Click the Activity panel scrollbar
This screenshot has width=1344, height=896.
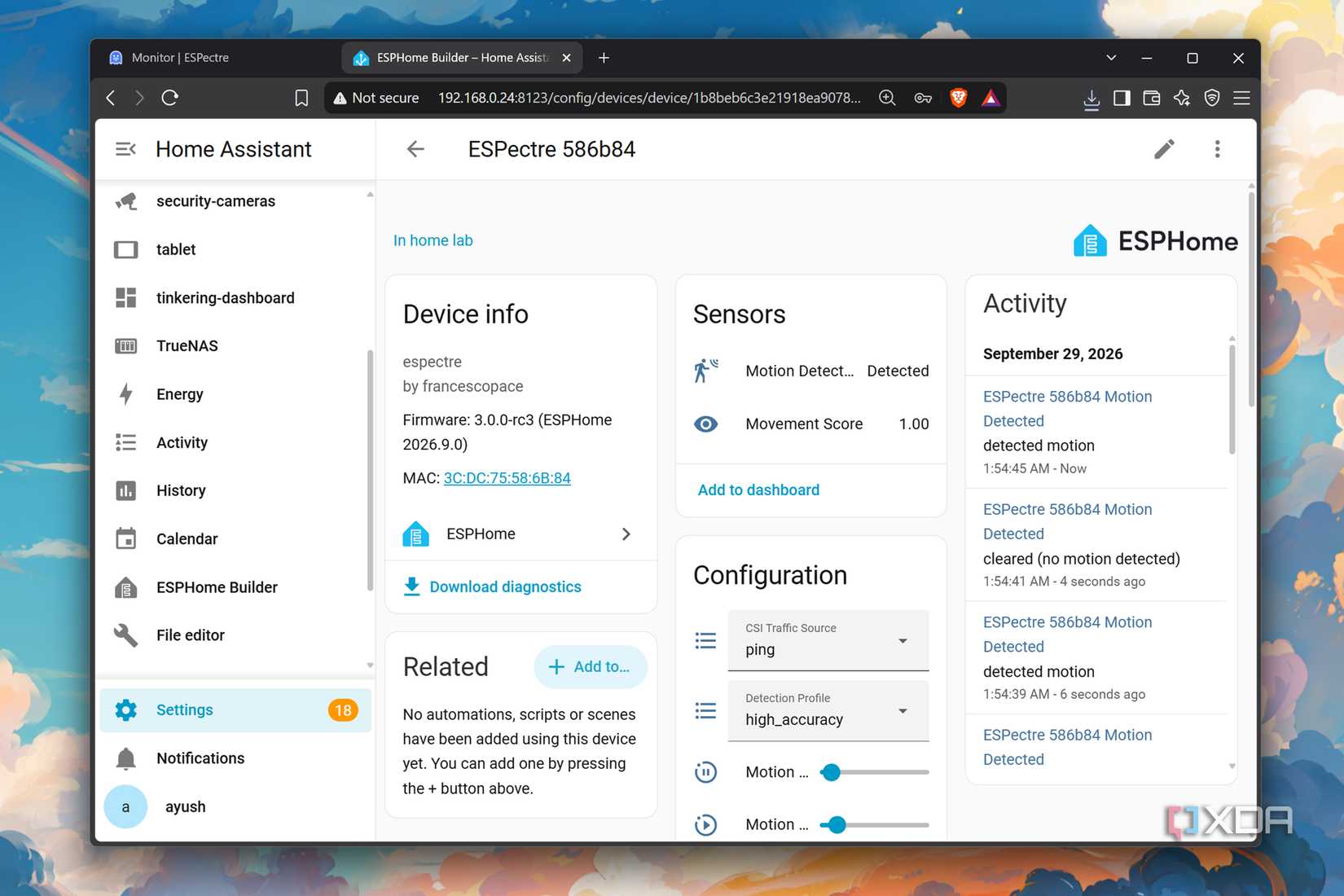pyautogui.click(x=1232, y=399)
